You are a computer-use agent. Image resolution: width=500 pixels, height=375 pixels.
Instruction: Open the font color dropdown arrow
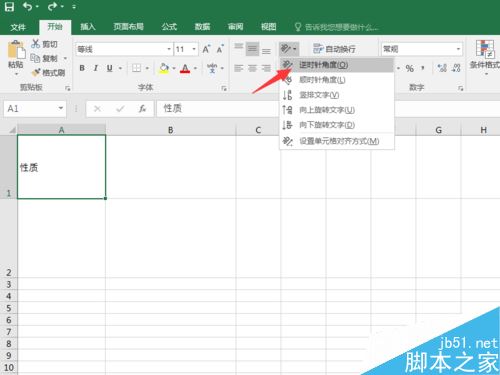coord(195,68)
